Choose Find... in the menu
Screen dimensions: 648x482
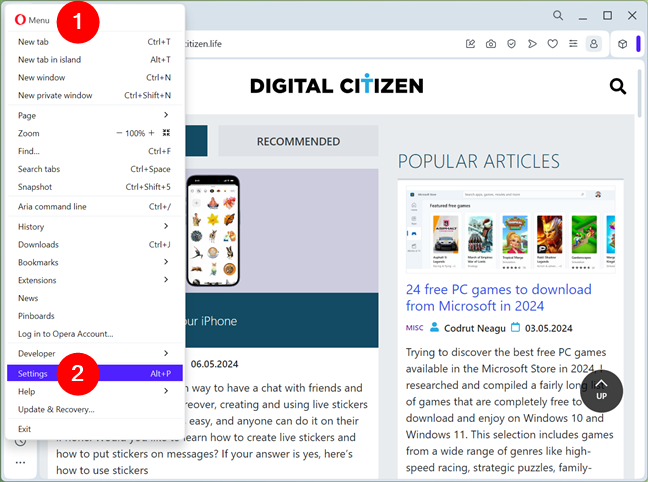click(x=95, y=151)
